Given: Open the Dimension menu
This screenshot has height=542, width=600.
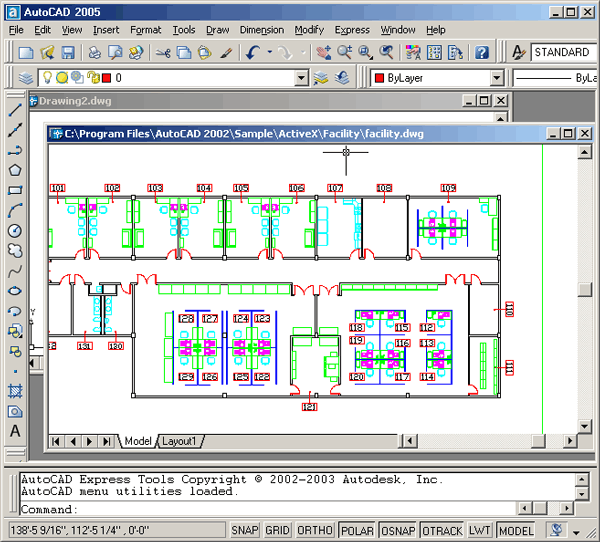Looking at the screenshot, I should (262, 30).
